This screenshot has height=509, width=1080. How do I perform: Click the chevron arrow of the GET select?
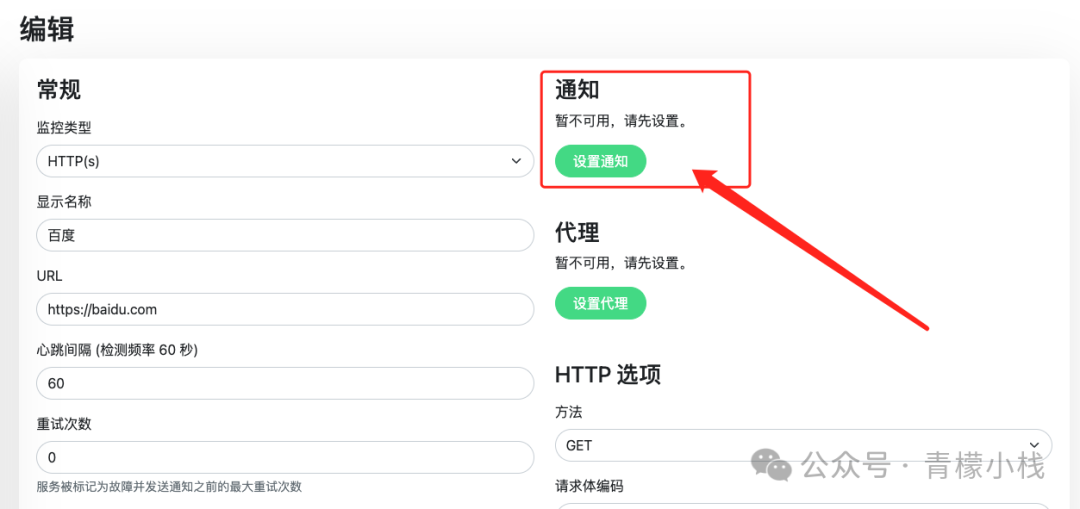(x=1033, y=445)
